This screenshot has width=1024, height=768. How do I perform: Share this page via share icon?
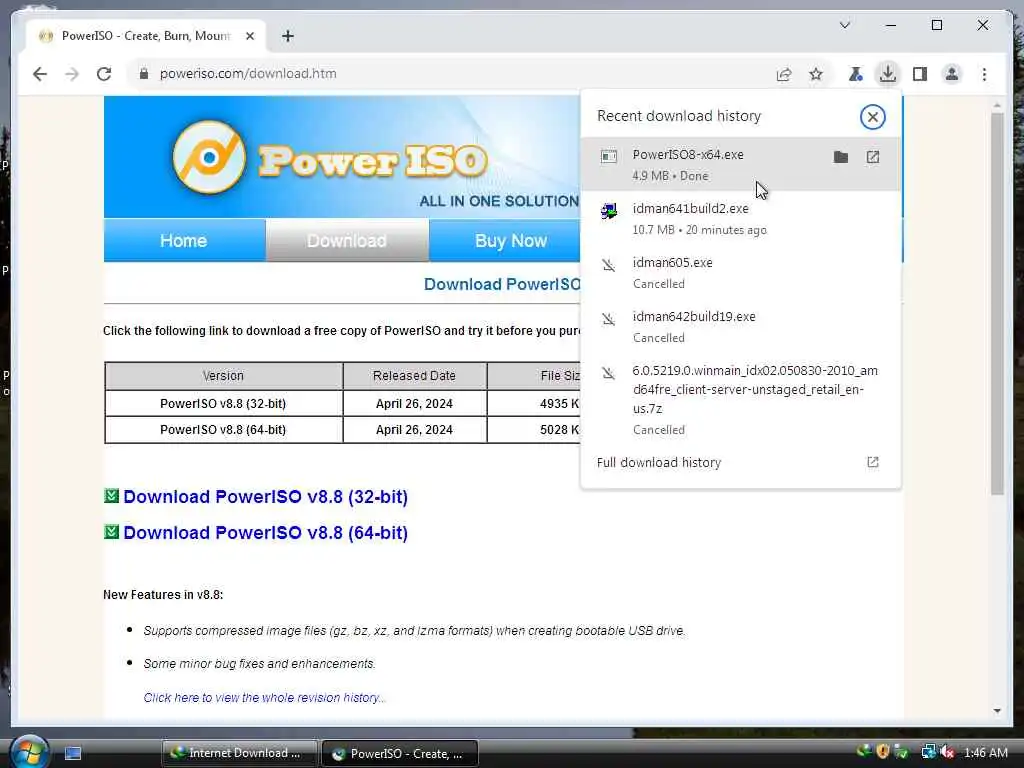[784, 74]
